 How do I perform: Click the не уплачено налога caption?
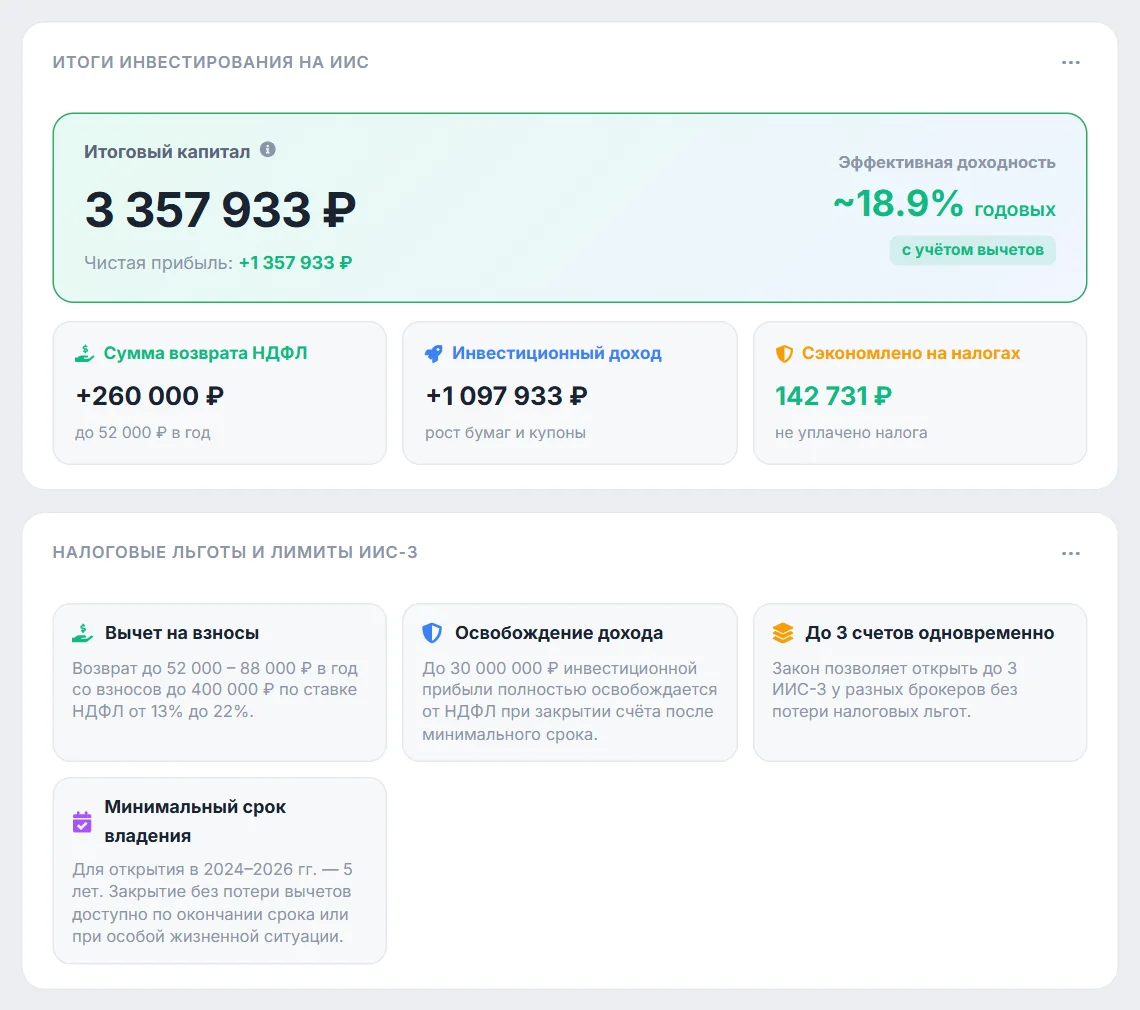pos(851,433)
